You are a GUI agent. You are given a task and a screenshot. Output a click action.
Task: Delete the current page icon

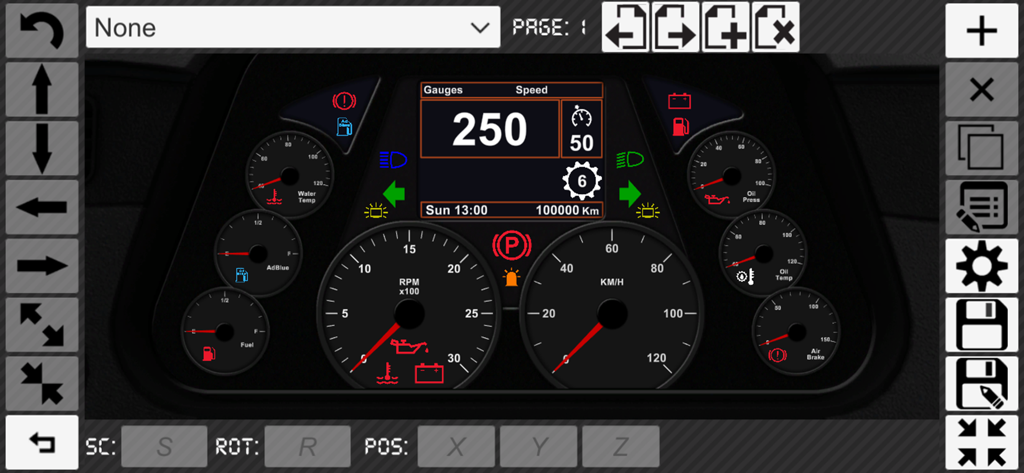tap(776, 27)
